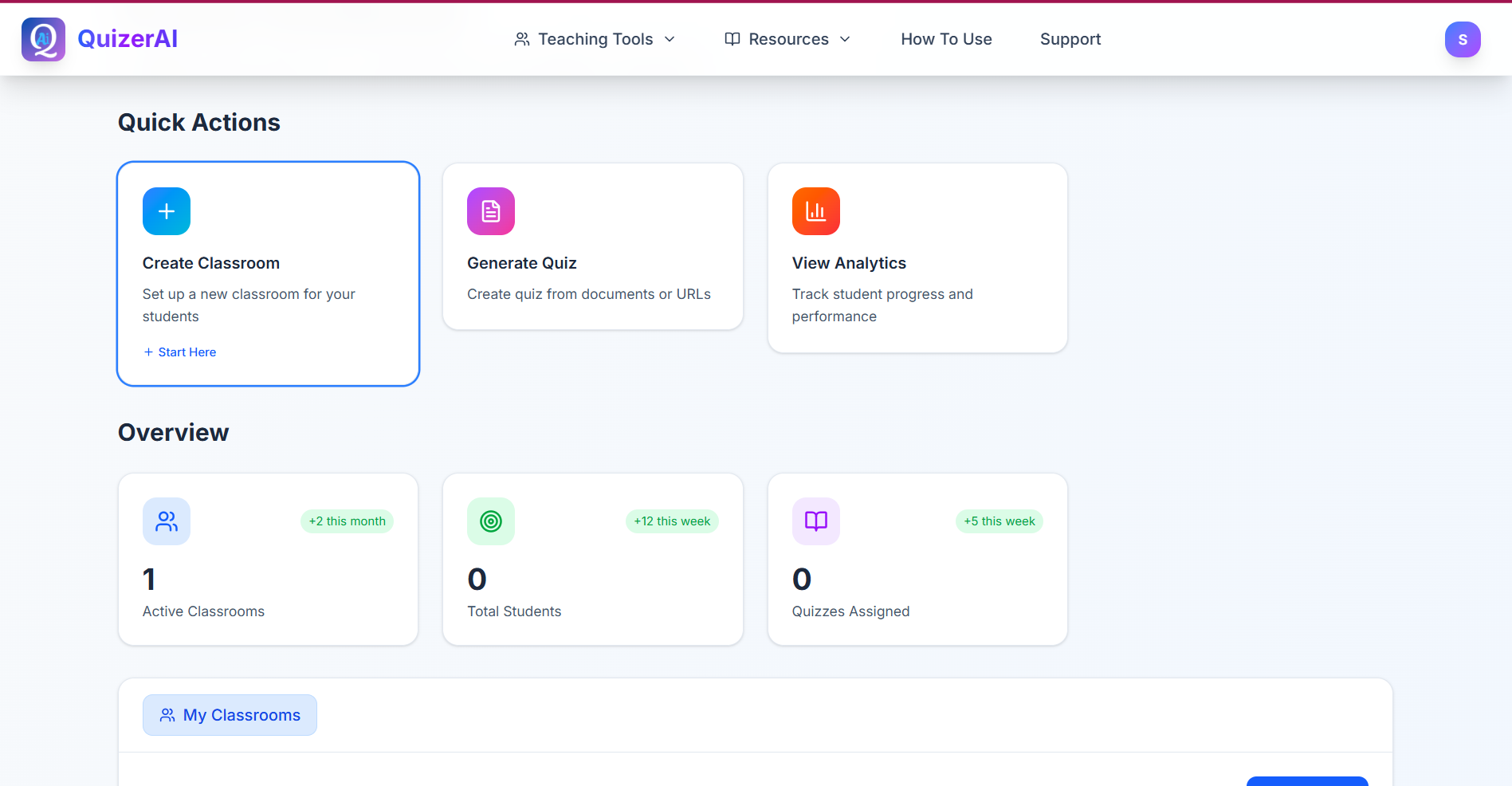
Task: Click the Start Here link
Action: pyautogui.click(x=179, y=352)
